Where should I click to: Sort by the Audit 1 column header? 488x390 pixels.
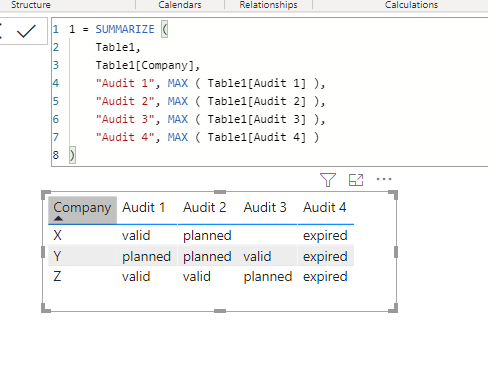click(x=144, y=207)
